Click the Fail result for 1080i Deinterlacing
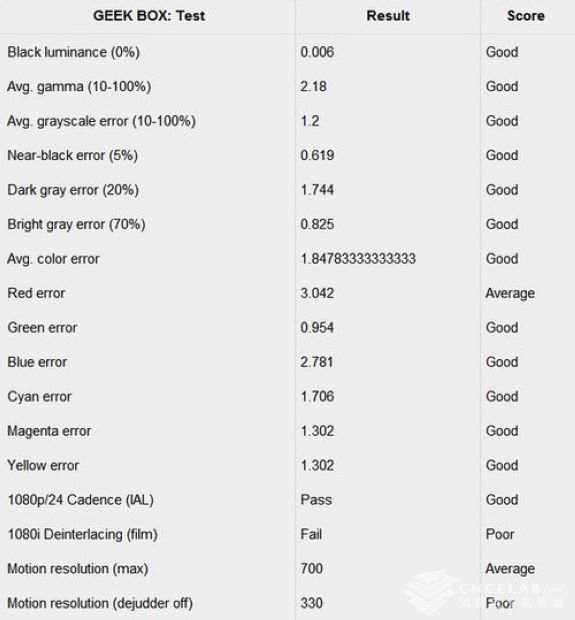This screenshot has height=620, width=575. point(311,534)
